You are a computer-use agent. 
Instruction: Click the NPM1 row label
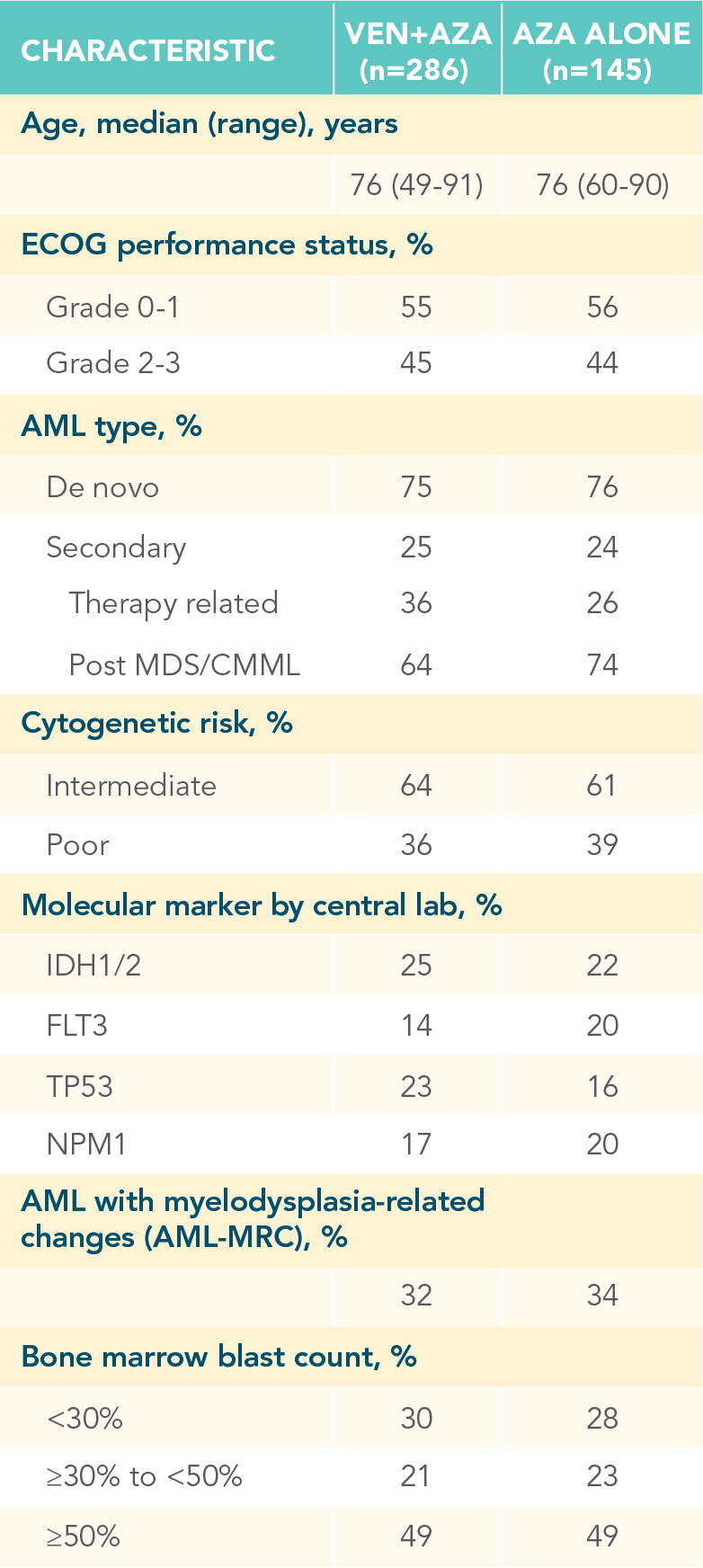coord(86,1145)
